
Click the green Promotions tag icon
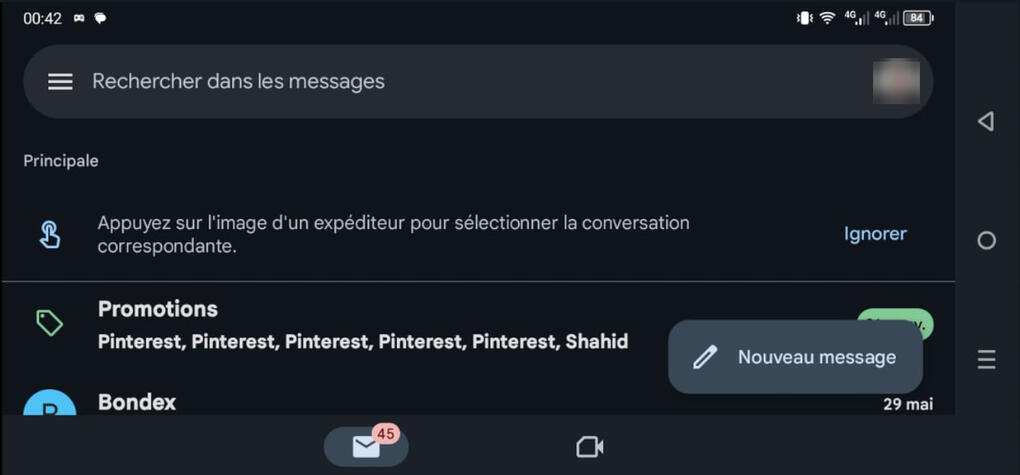pos(49,323)
